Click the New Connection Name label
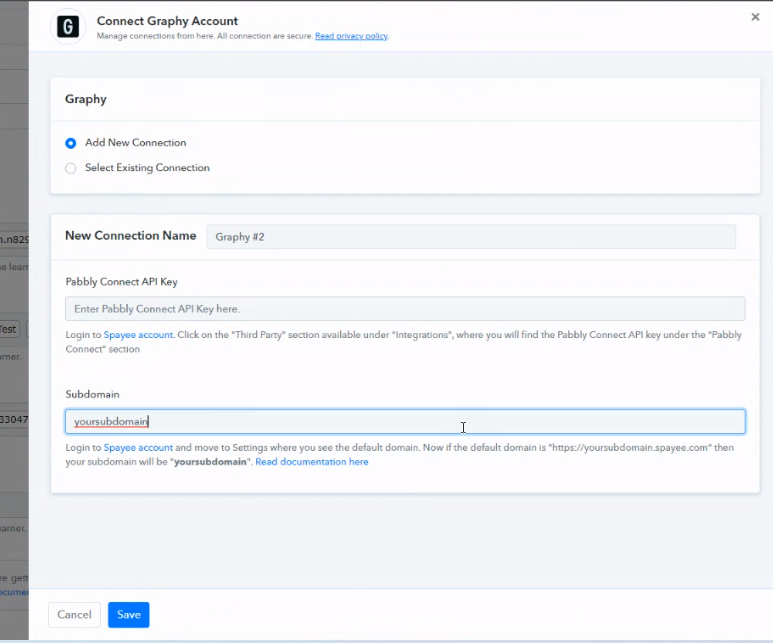 131,236
